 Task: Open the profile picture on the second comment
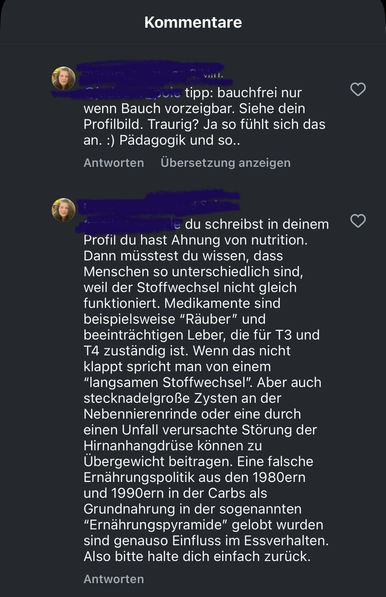[64, 209]
